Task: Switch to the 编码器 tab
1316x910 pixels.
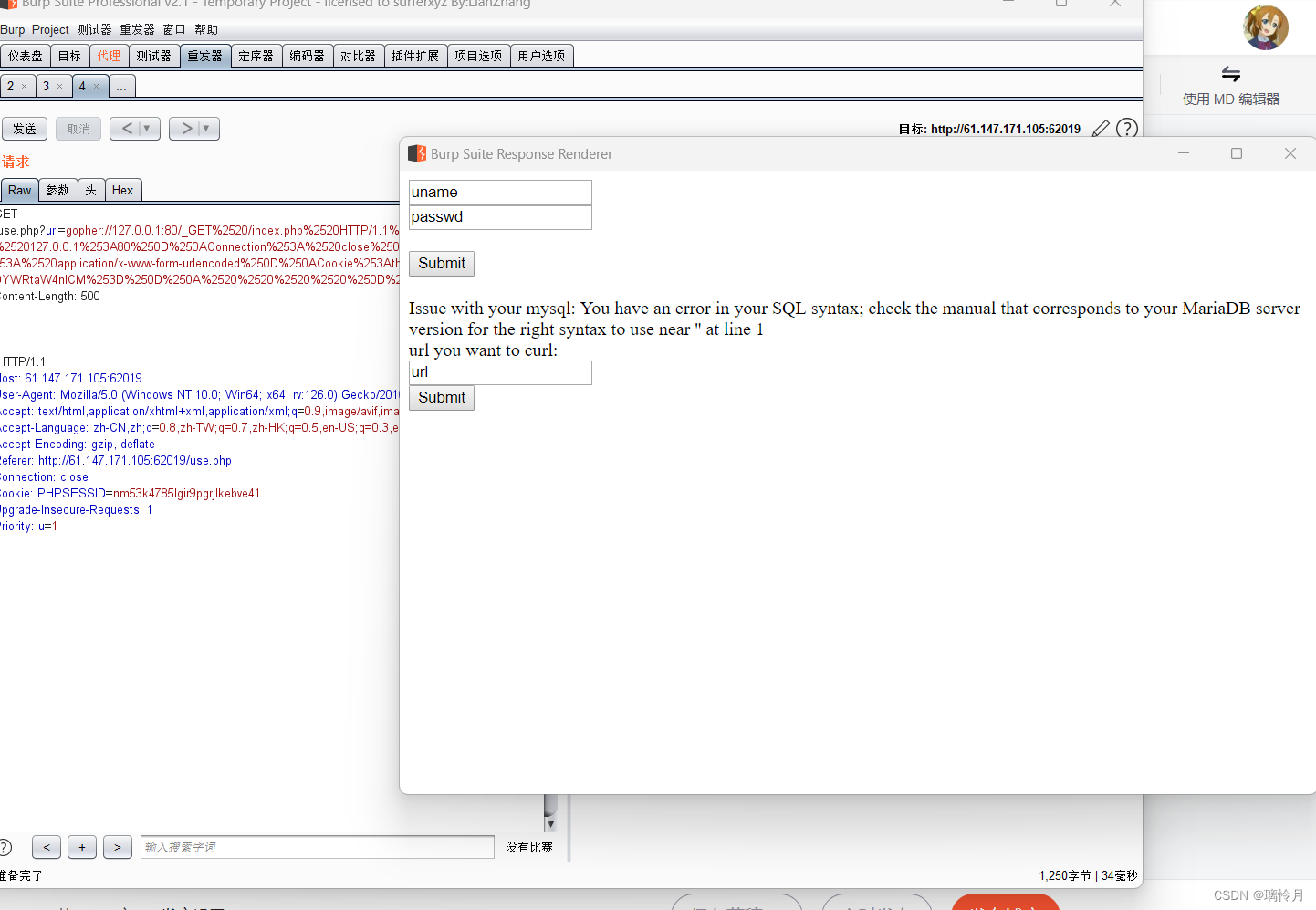Action: (x=308, y=56)
